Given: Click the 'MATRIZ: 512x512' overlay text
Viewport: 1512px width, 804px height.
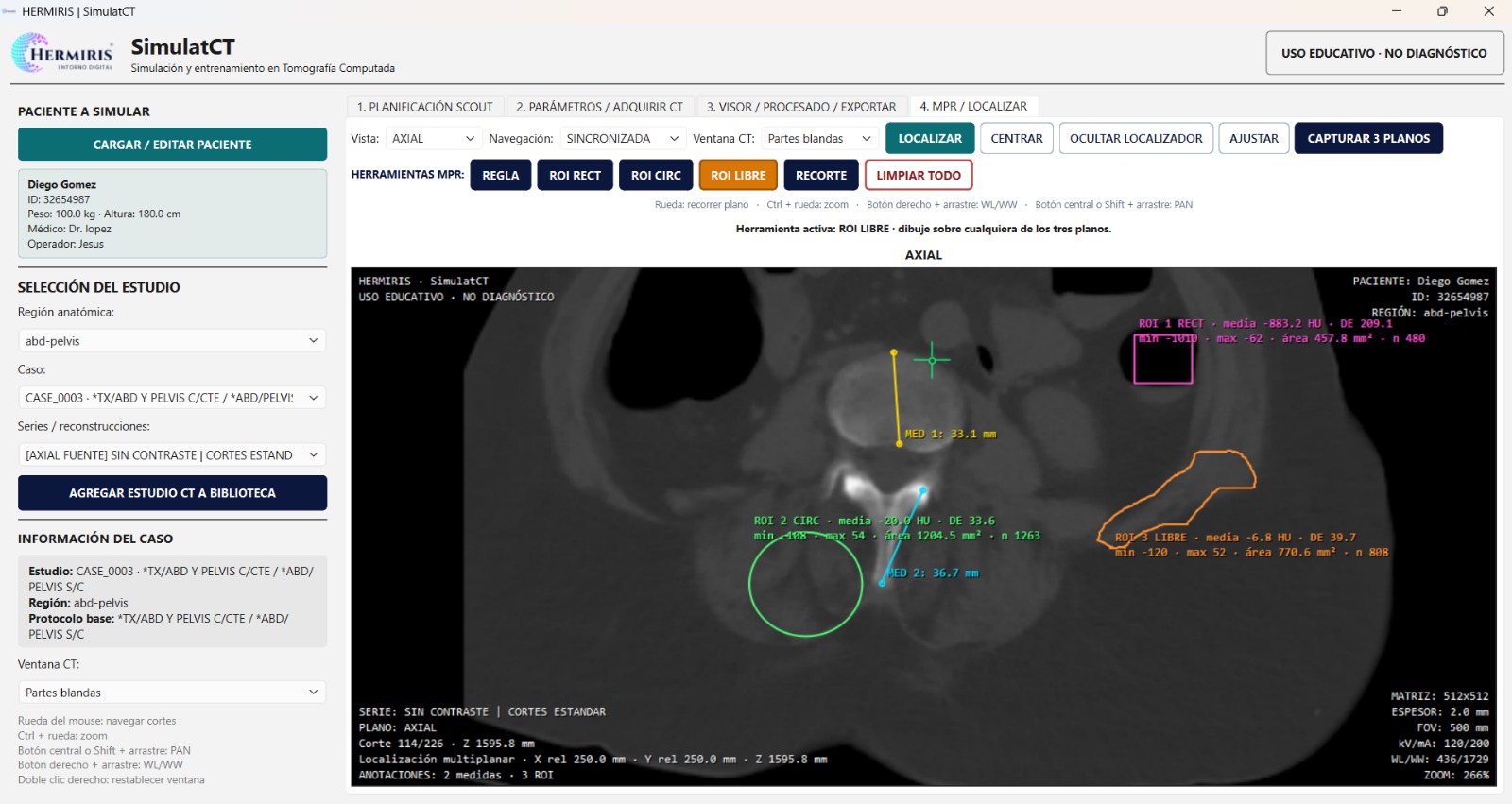Looking at the screenshot, I should [x=1439, y=696].
